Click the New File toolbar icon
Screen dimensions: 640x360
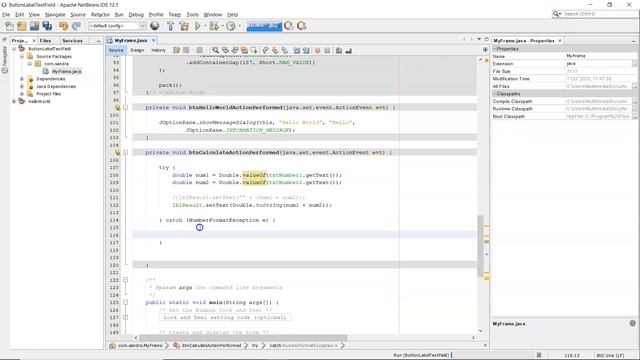pos(9,26)
